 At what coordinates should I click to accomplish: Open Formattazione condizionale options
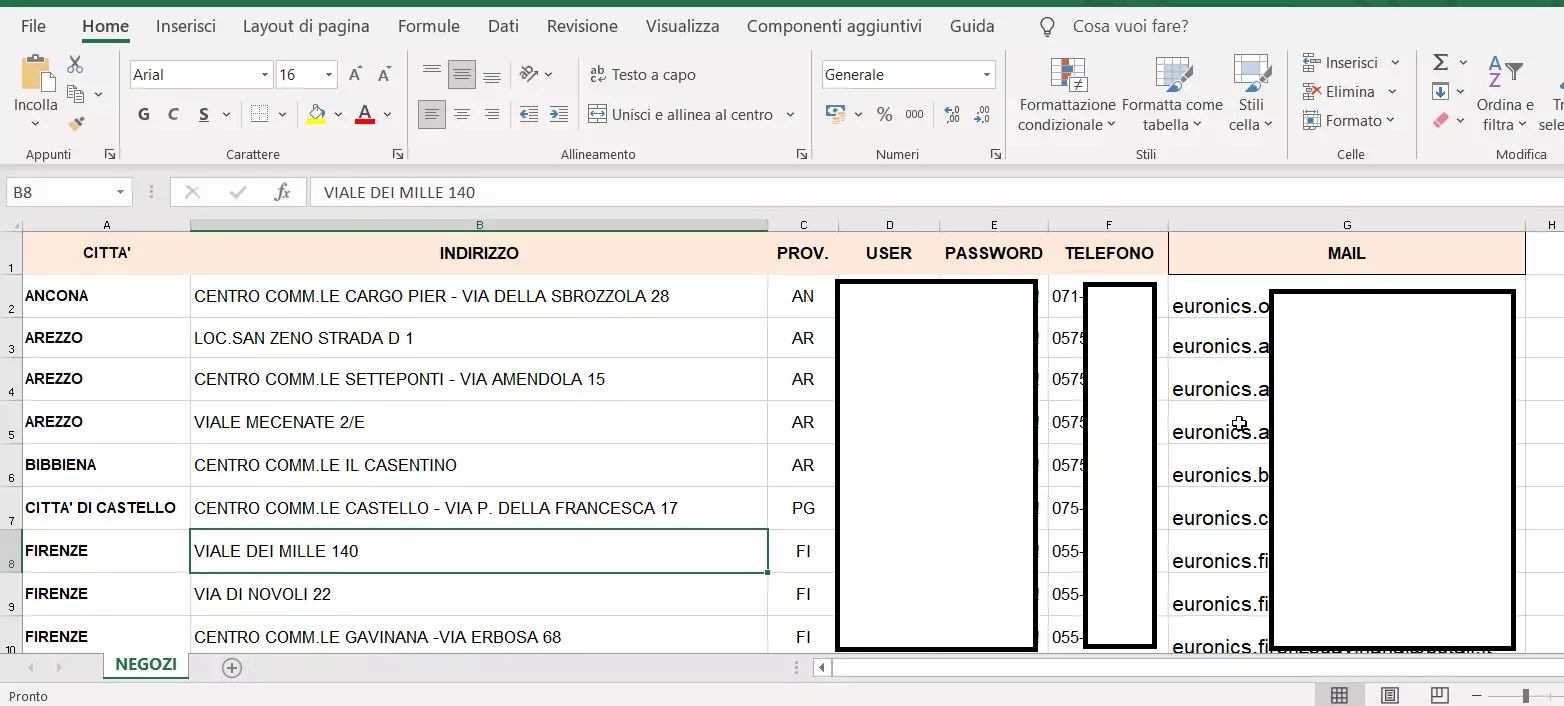pyautogui.click(x=1068, y=92)
